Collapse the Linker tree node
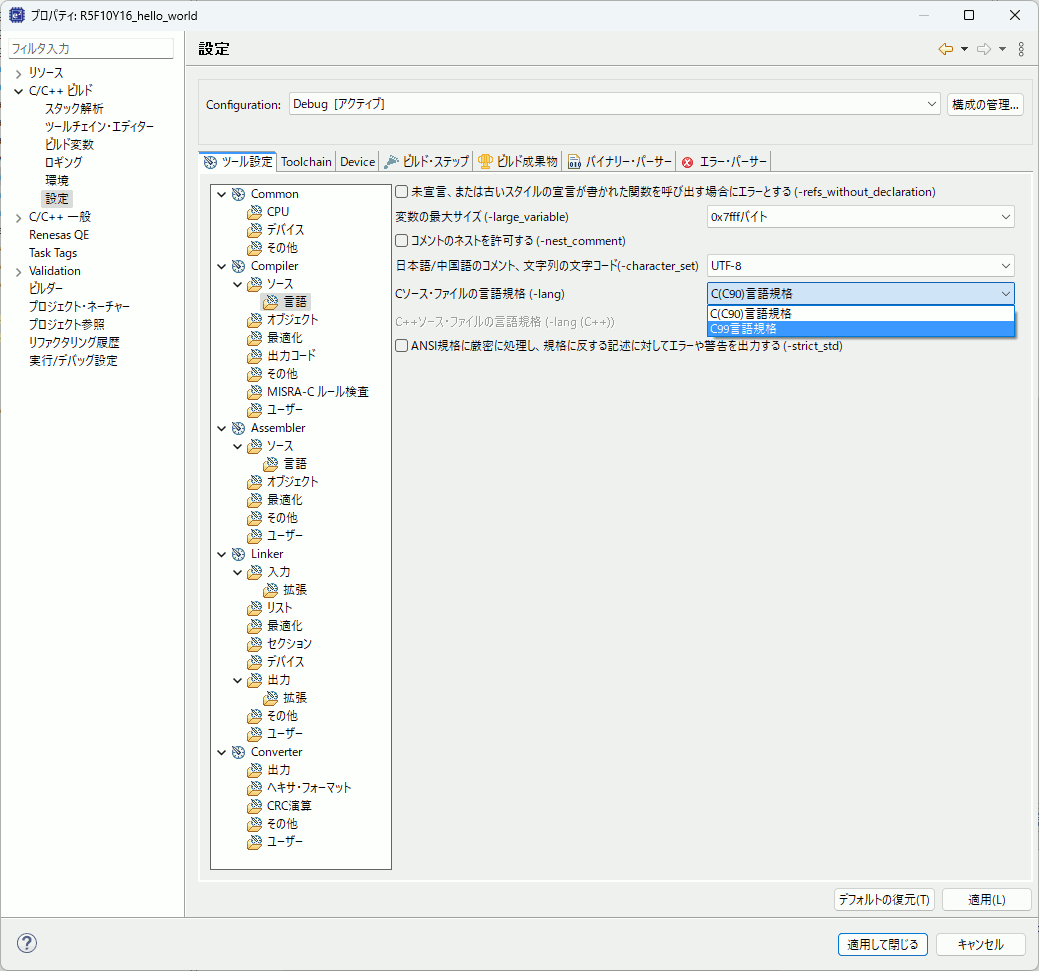 click(221, 554)
